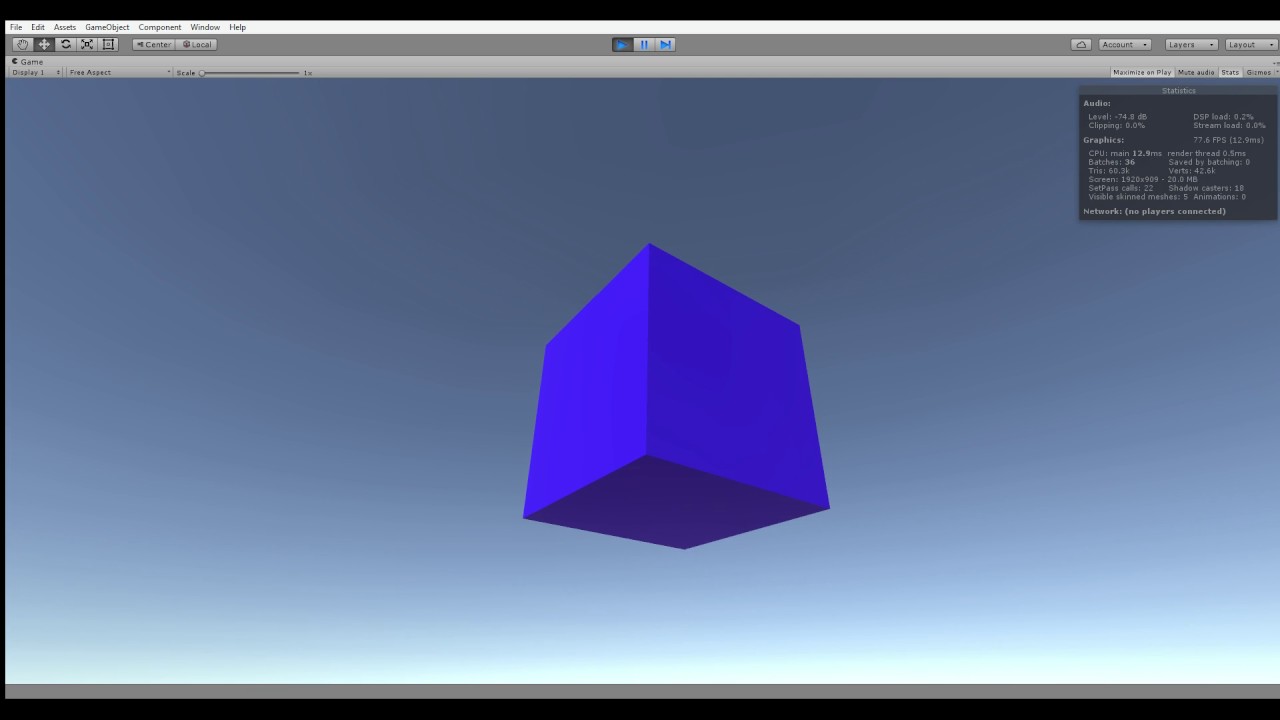Toggle handle rotation with the Local button
The image size is (1280, 720).
(197, 44)
